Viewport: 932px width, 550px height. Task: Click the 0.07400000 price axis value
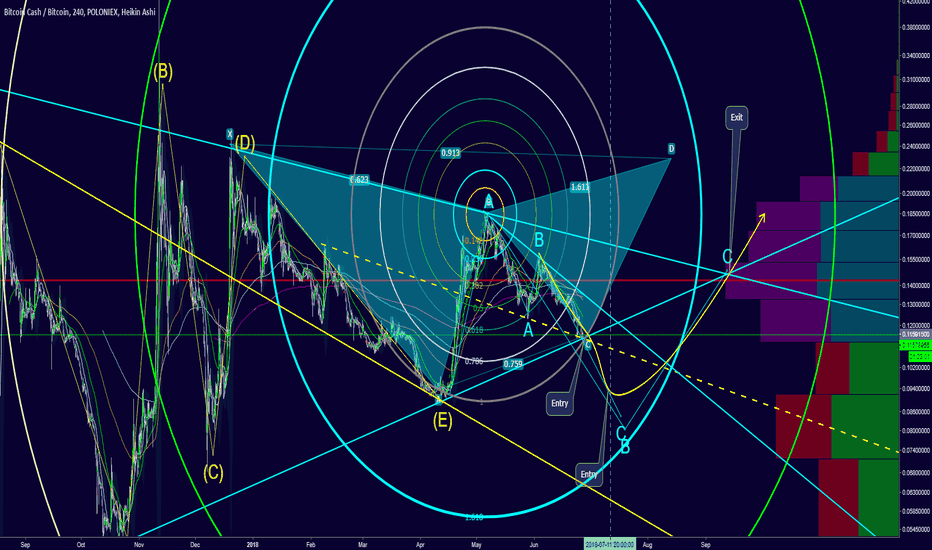click(916, 451)
